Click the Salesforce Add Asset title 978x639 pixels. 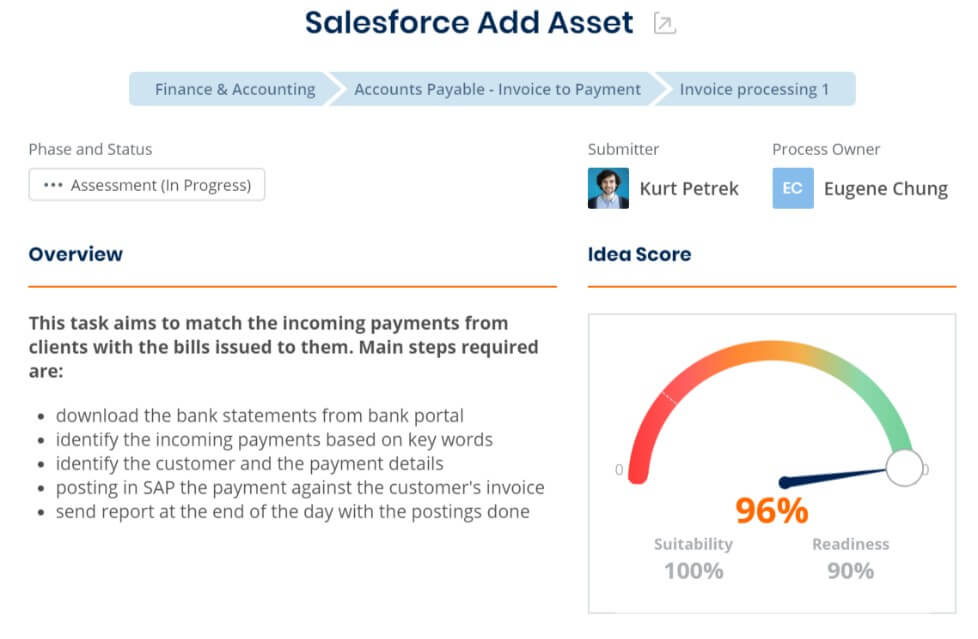469,22
